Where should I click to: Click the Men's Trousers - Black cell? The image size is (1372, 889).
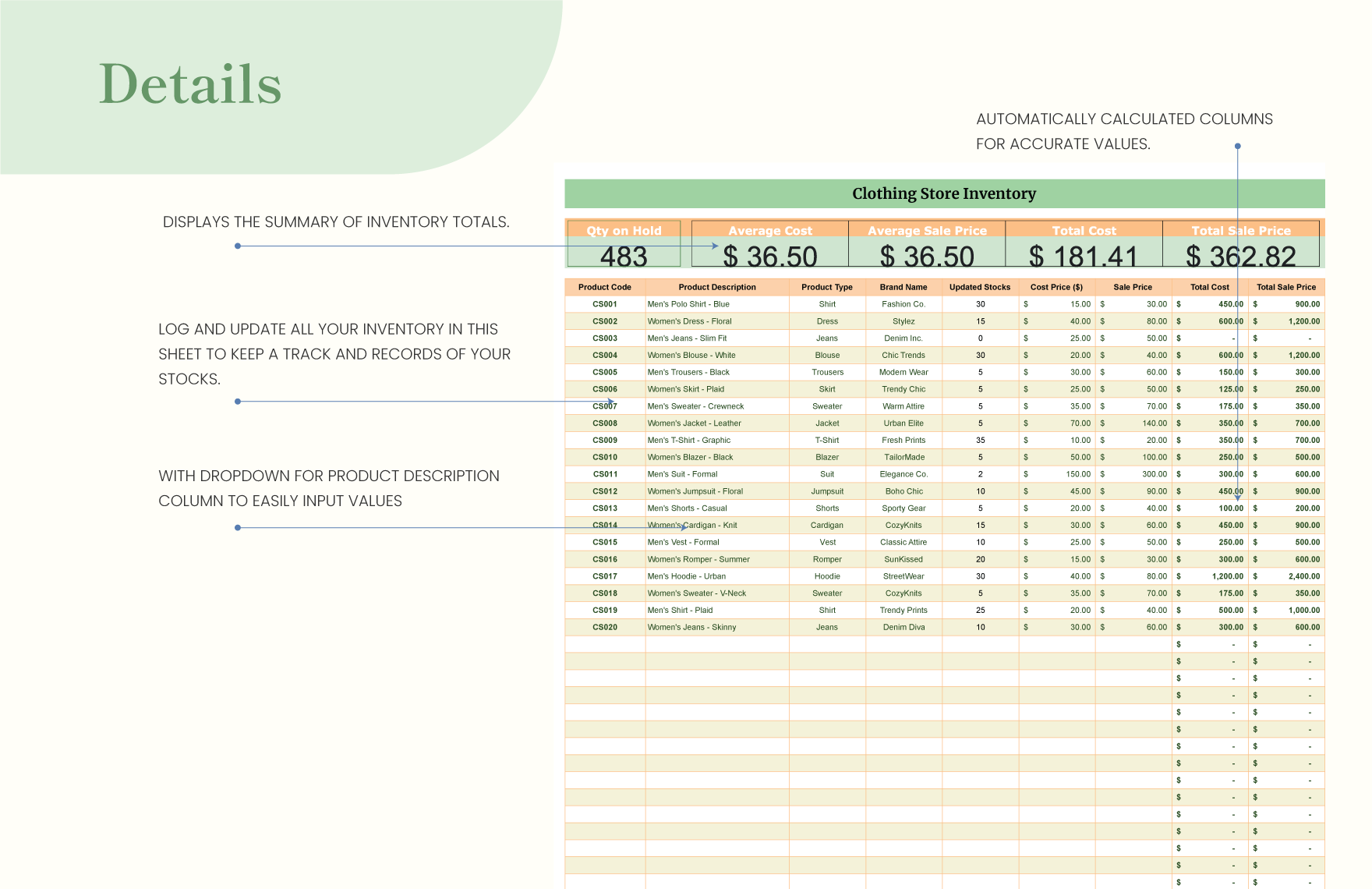coord(717,372)
